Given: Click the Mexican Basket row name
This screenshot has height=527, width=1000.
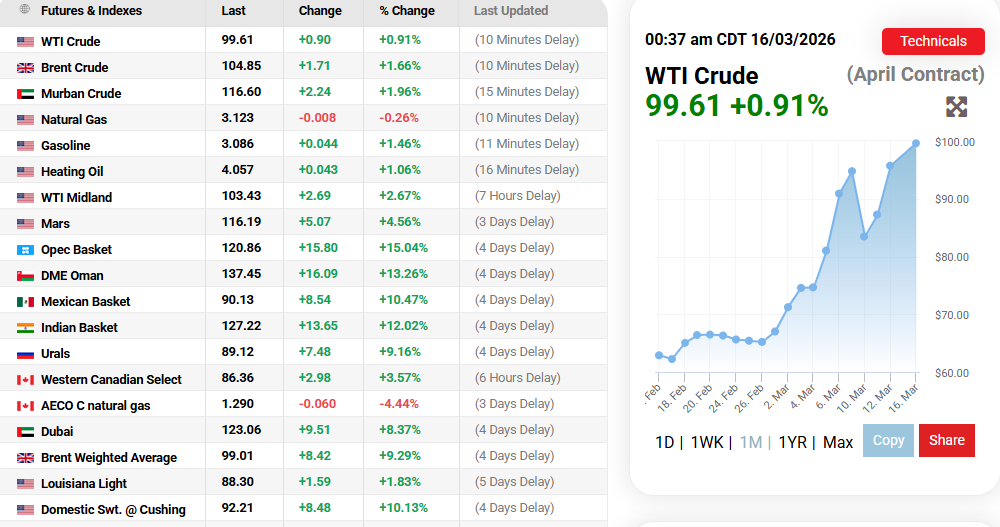Looking at the screenshot, I should 85,302.
